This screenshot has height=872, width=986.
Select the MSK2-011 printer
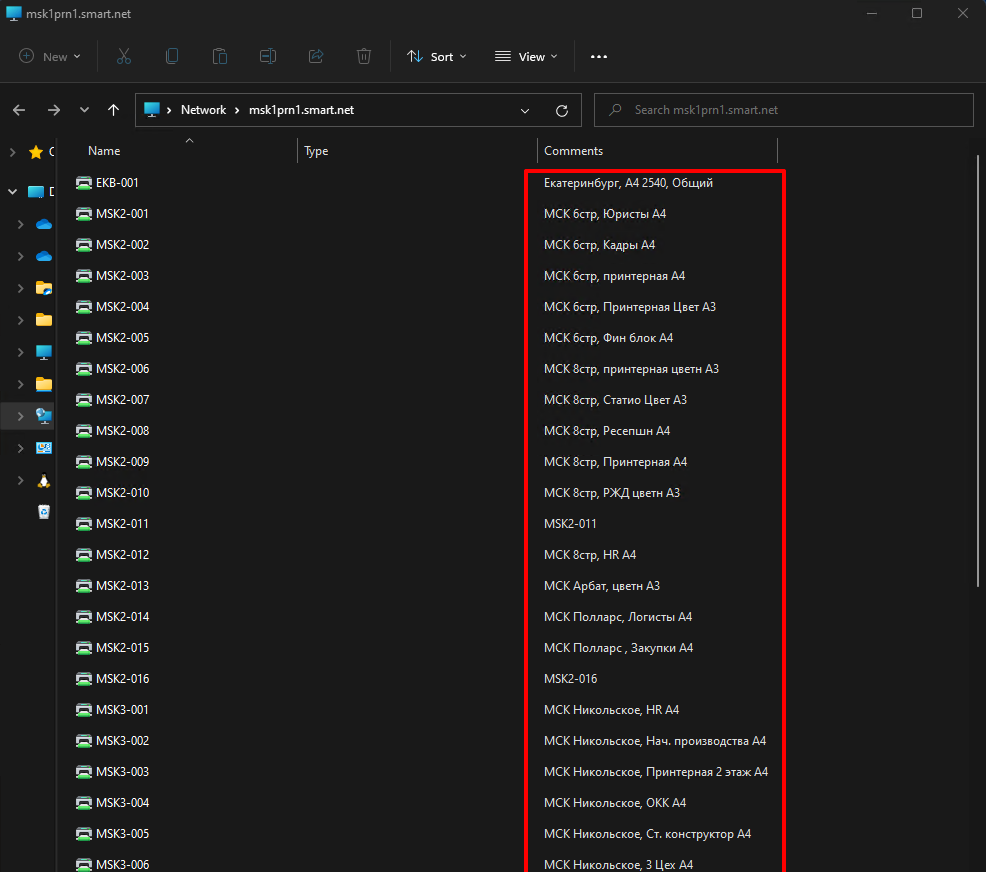[122, 524]
